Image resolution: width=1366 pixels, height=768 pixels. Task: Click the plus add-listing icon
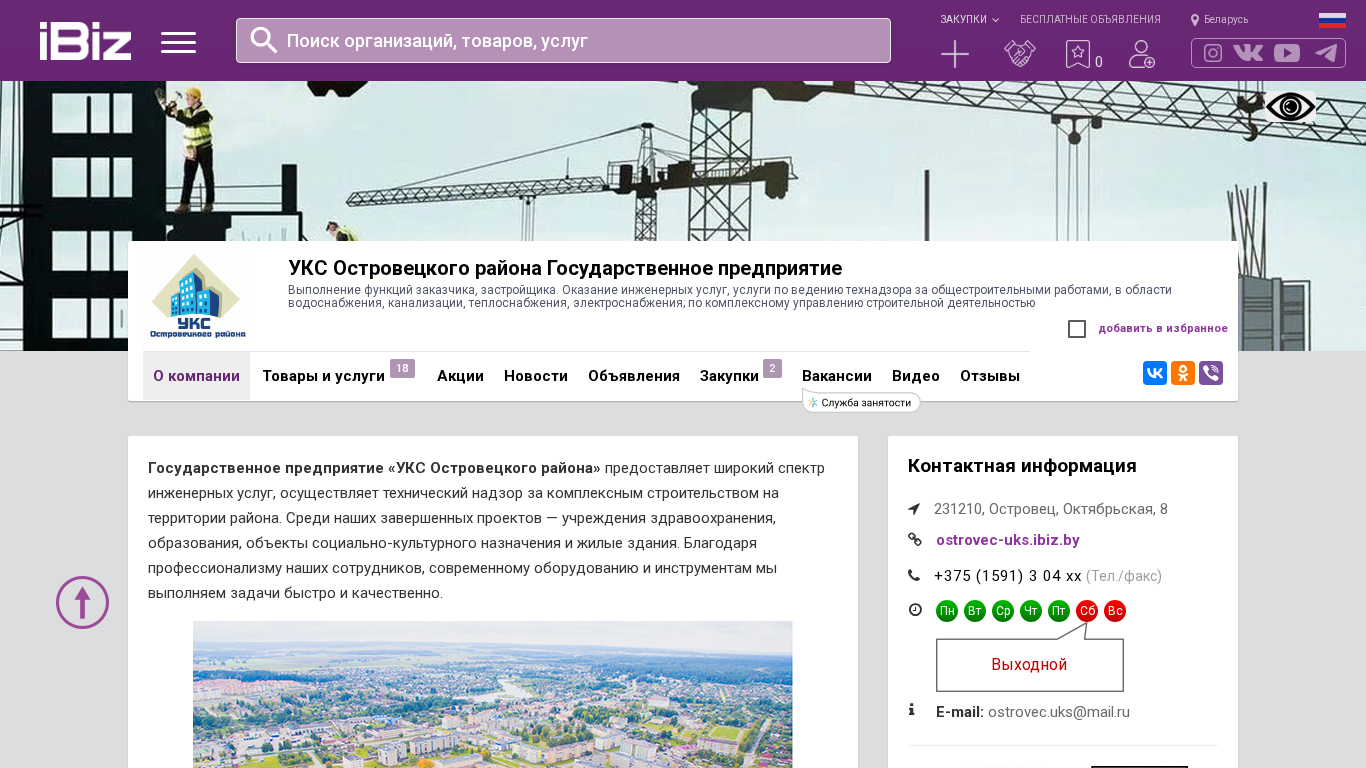coord(955,54)
